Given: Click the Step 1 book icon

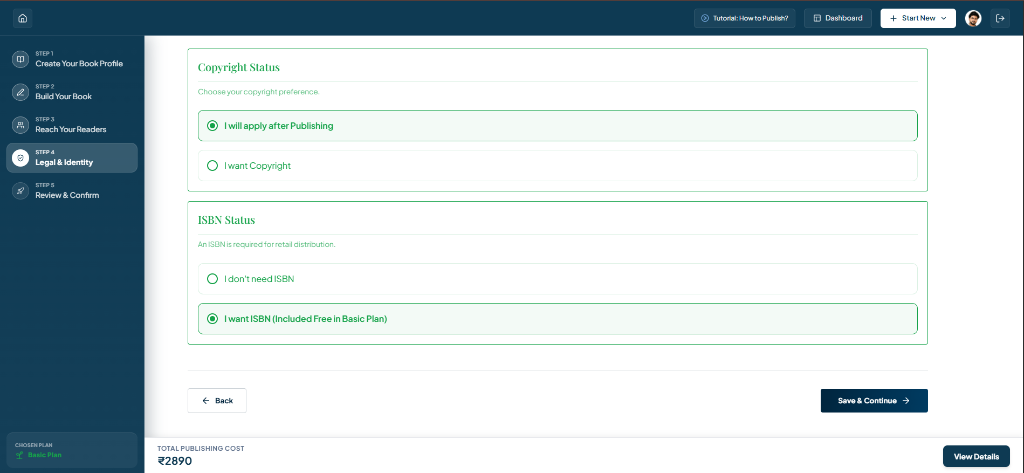Looking at the screenshot, I should (x=20, y=59).
